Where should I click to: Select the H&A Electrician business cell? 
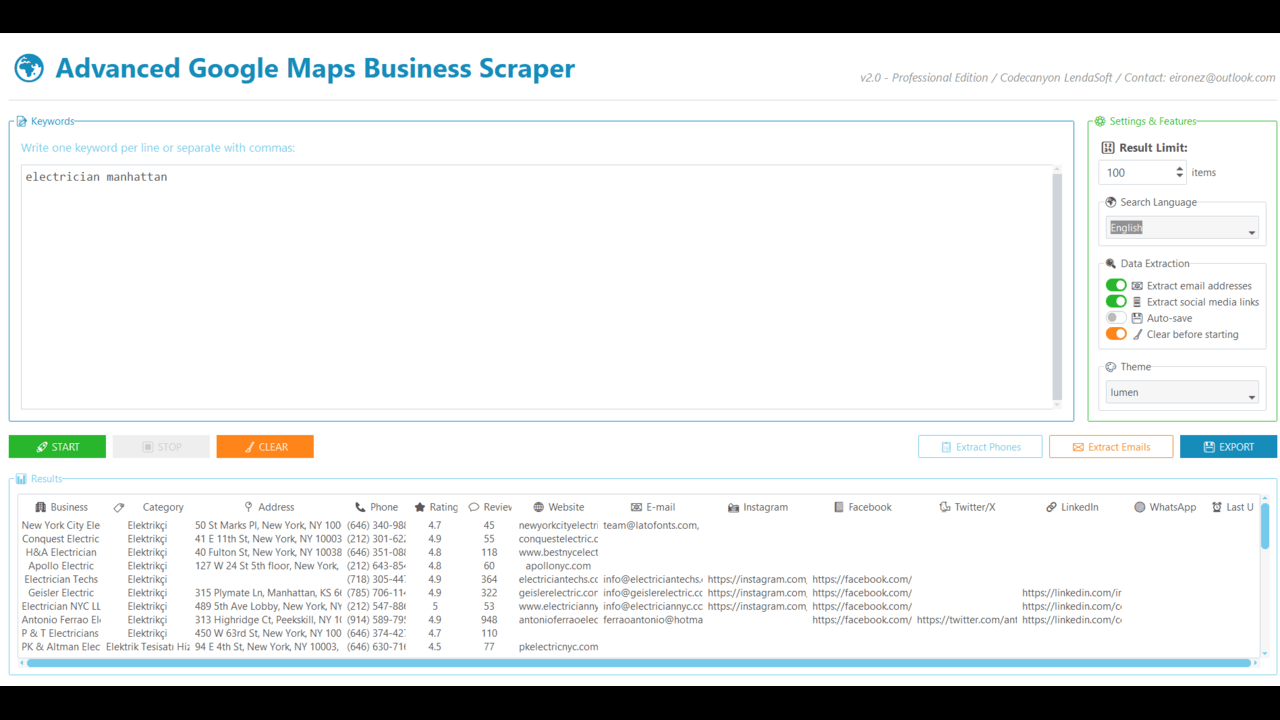point(61,552)
